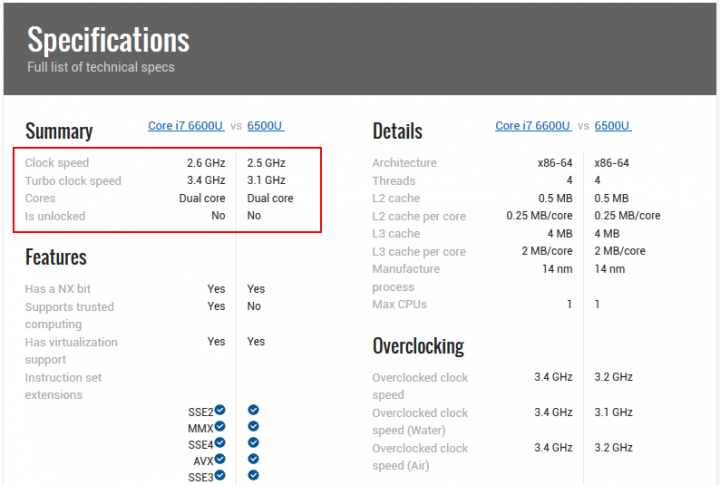
Task: Click the 3.1 GHz value in the Turbo clock speed row
Action: click(266, 180)
